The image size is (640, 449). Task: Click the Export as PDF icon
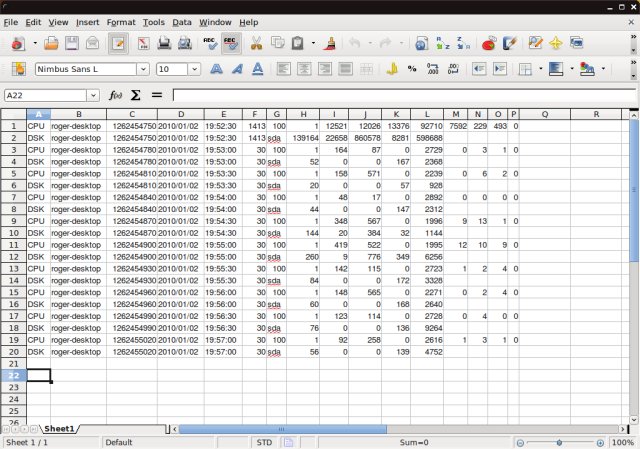click(x=143, y=43)
